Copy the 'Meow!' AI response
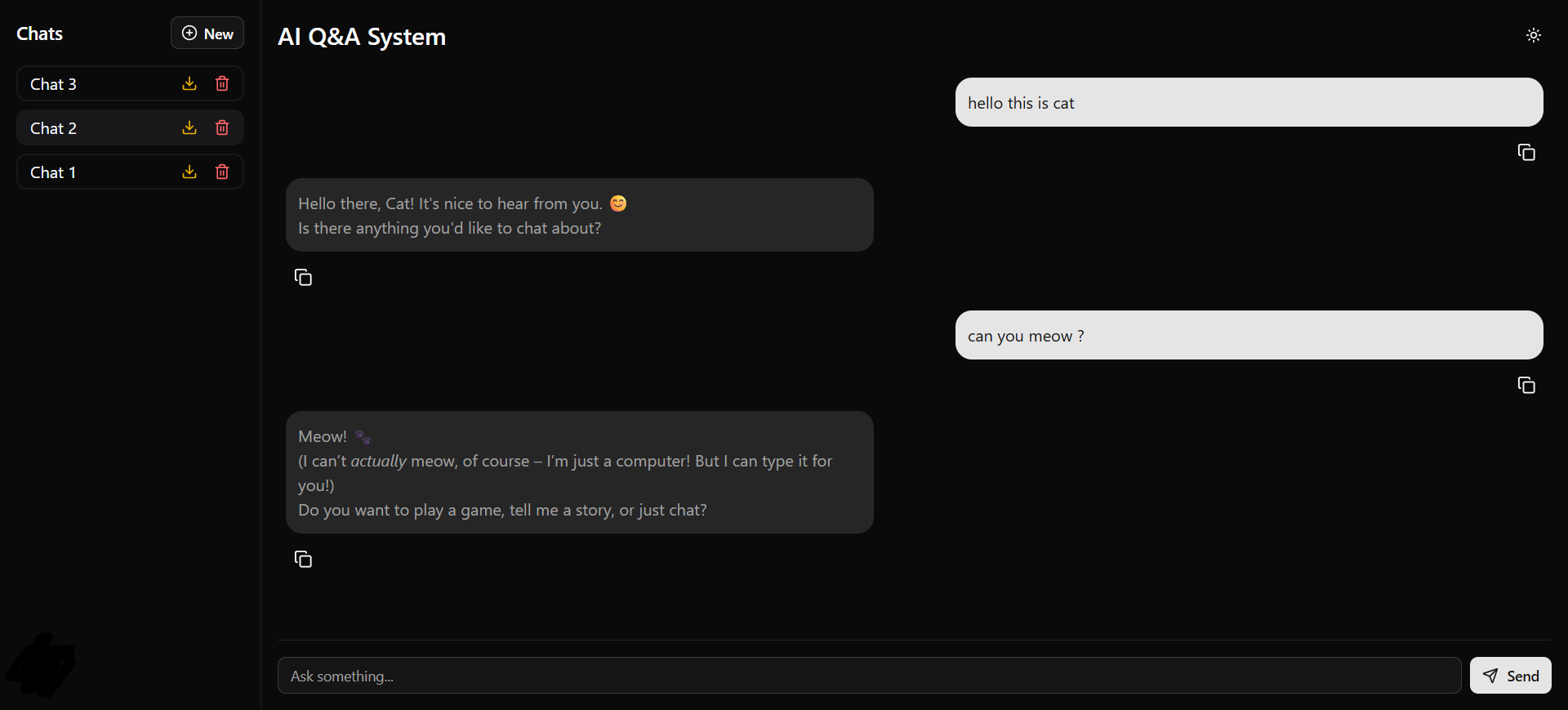 [x=303, y=560]
